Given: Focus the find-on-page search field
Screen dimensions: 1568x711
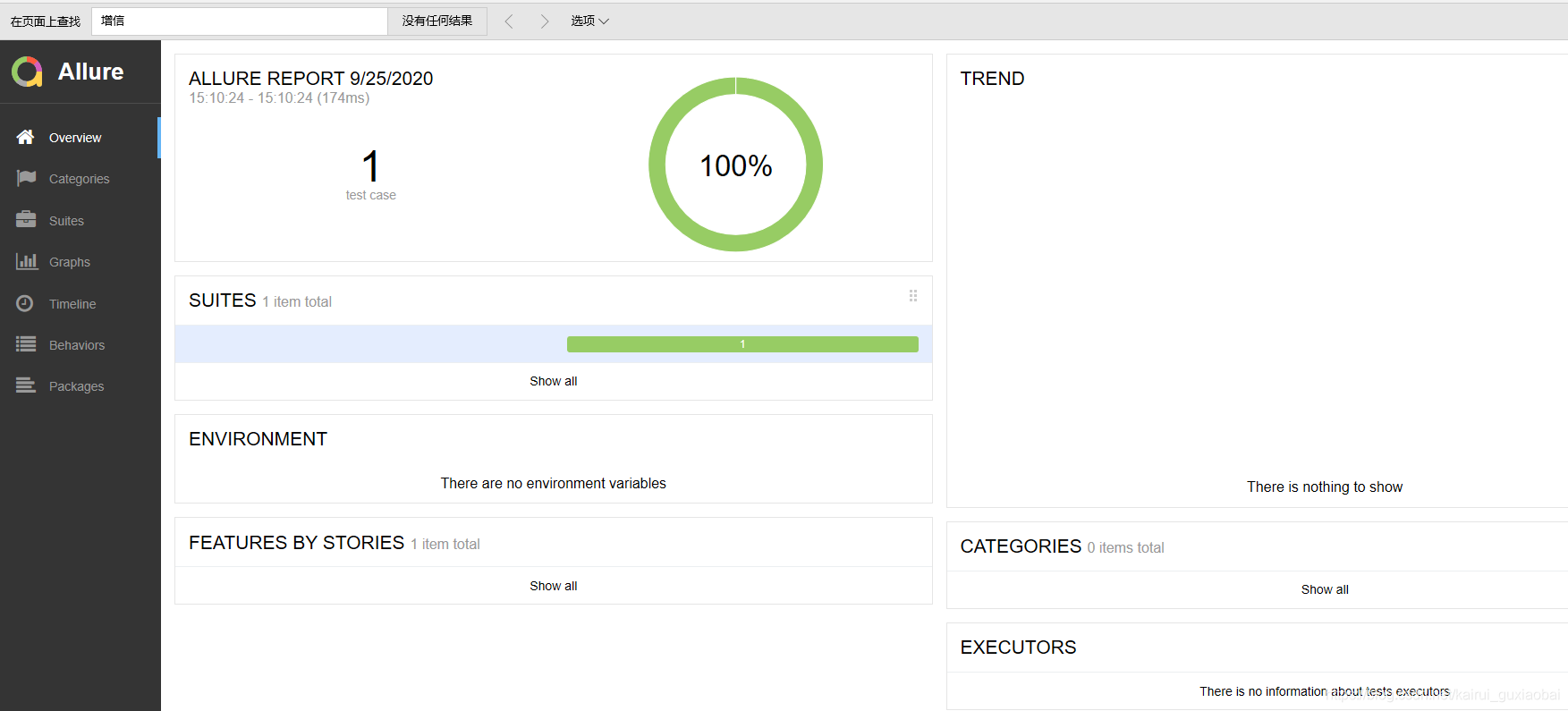Looking at the screenshot, I should tap(239, 21).
